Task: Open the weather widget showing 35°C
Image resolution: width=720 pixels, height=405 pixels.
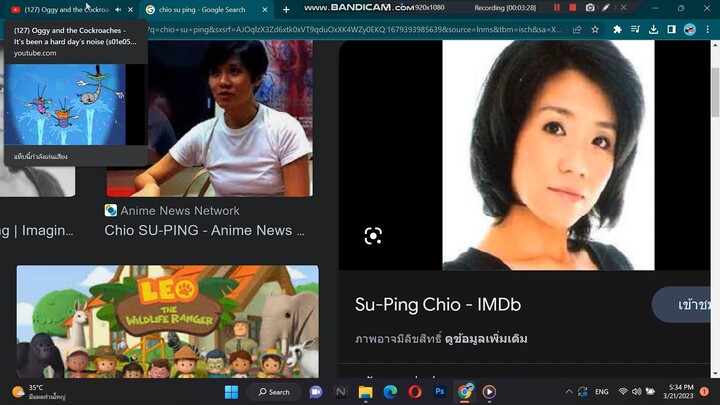Action: click(39, 392)
